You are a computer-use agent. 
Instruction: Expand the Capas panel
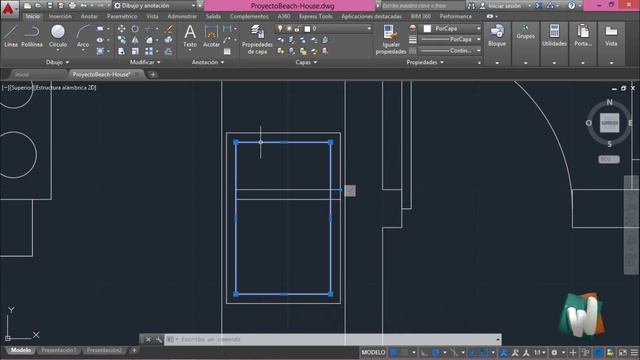point(306,62)
